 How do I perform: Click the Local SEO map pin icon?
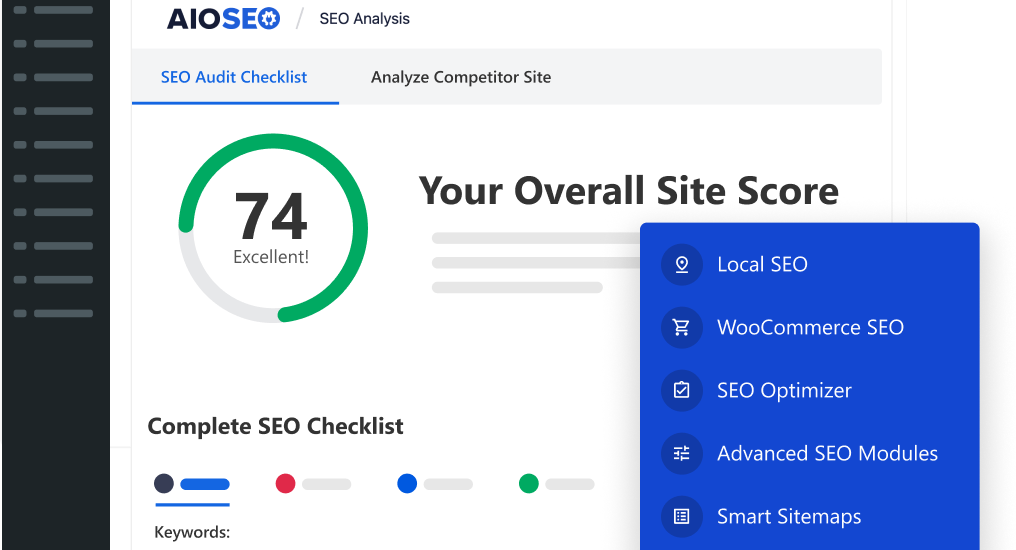point(682,264)
